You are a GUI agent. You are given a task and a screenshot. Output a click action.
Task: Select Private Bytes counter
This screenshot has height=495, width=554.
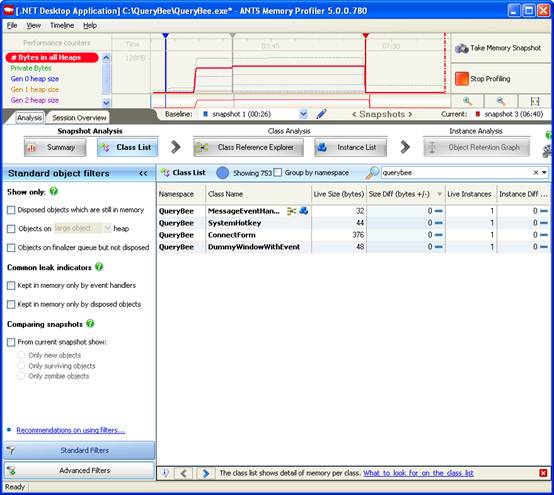[x=31, y=68]
